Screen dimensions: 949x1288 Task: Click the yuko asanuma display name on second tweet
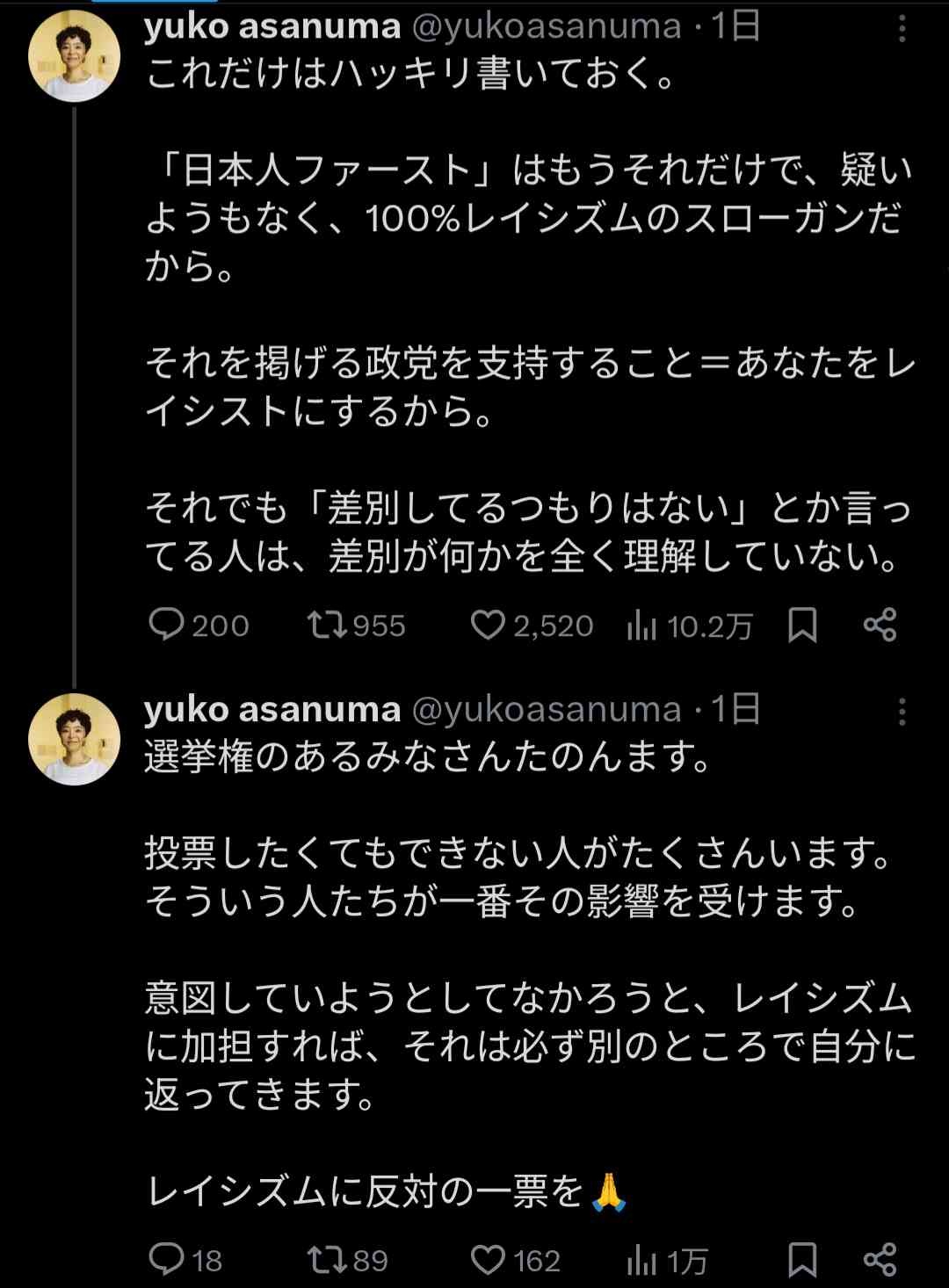click(272, 709)
